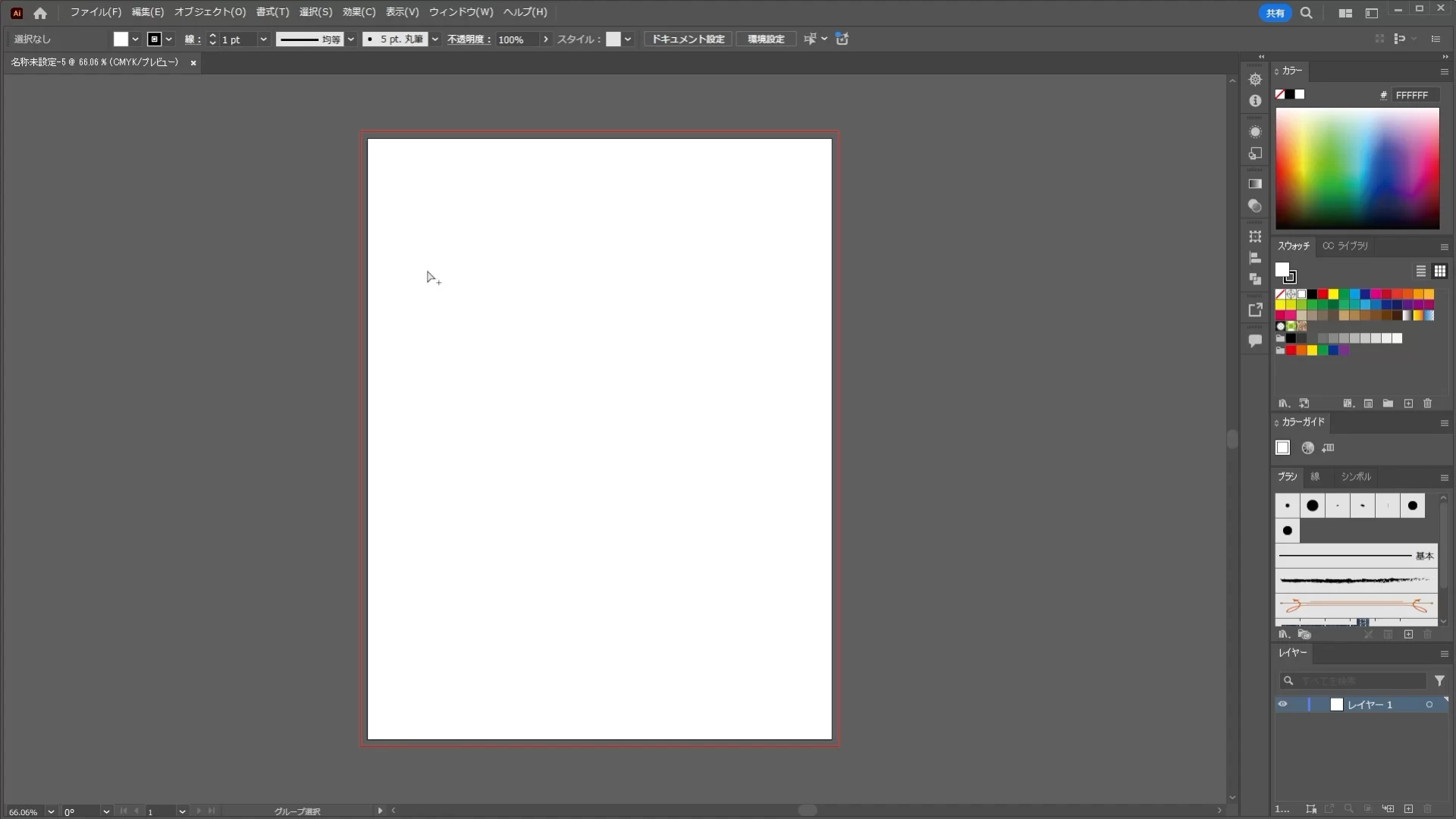Open the Transparency panel icon with overlapping circles
The width and height of the screenshot is (1456, 819).
point(1255,206)
